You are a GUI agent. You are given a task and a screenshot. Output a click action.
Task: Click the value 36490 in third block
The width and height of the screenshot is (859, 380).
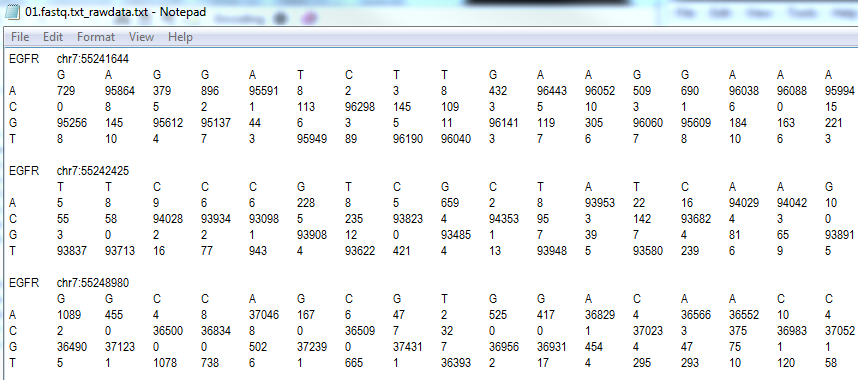point(72,347)
